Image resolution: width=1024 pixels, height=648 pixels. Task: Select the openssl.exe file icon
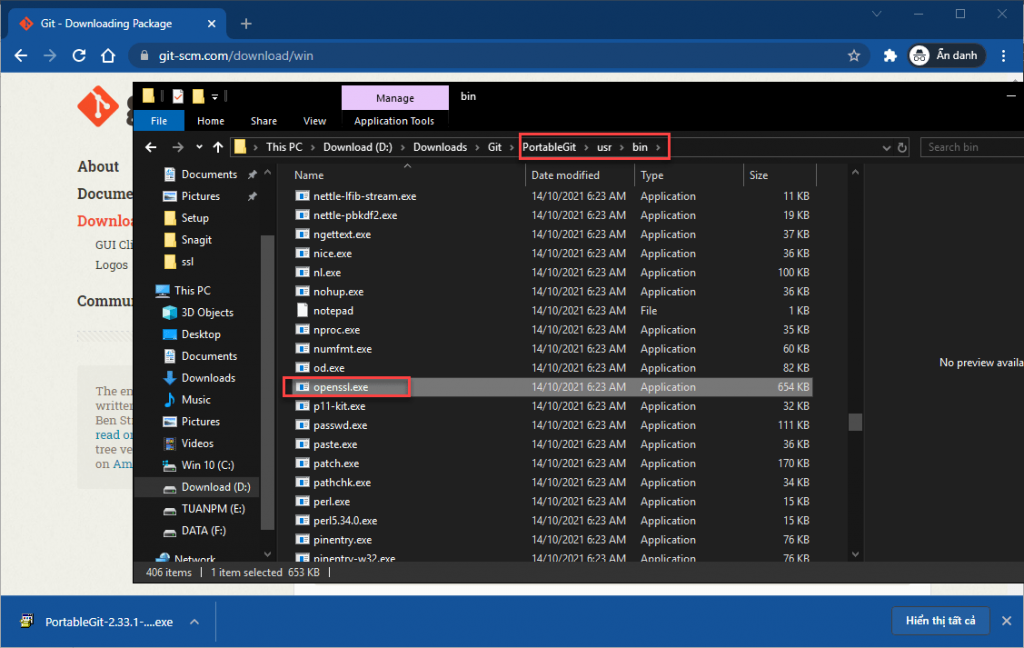(303, 387)
